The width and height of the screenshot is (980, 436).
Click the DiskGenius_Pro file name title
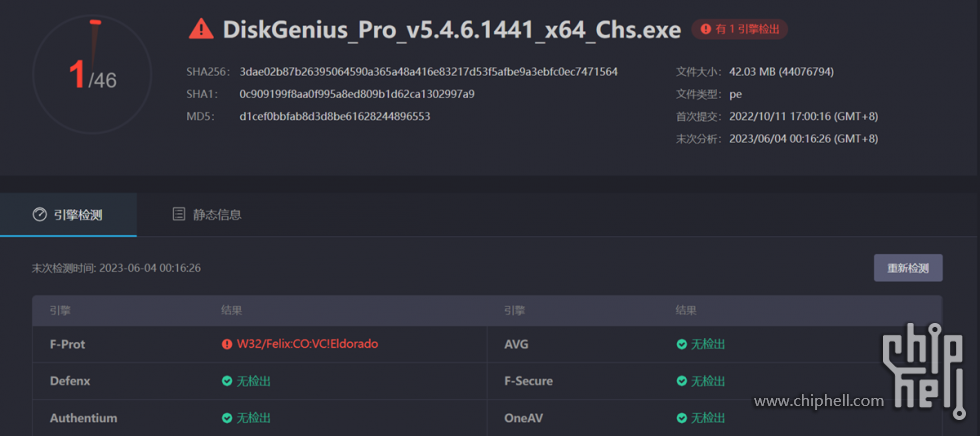tap(452, 29)
